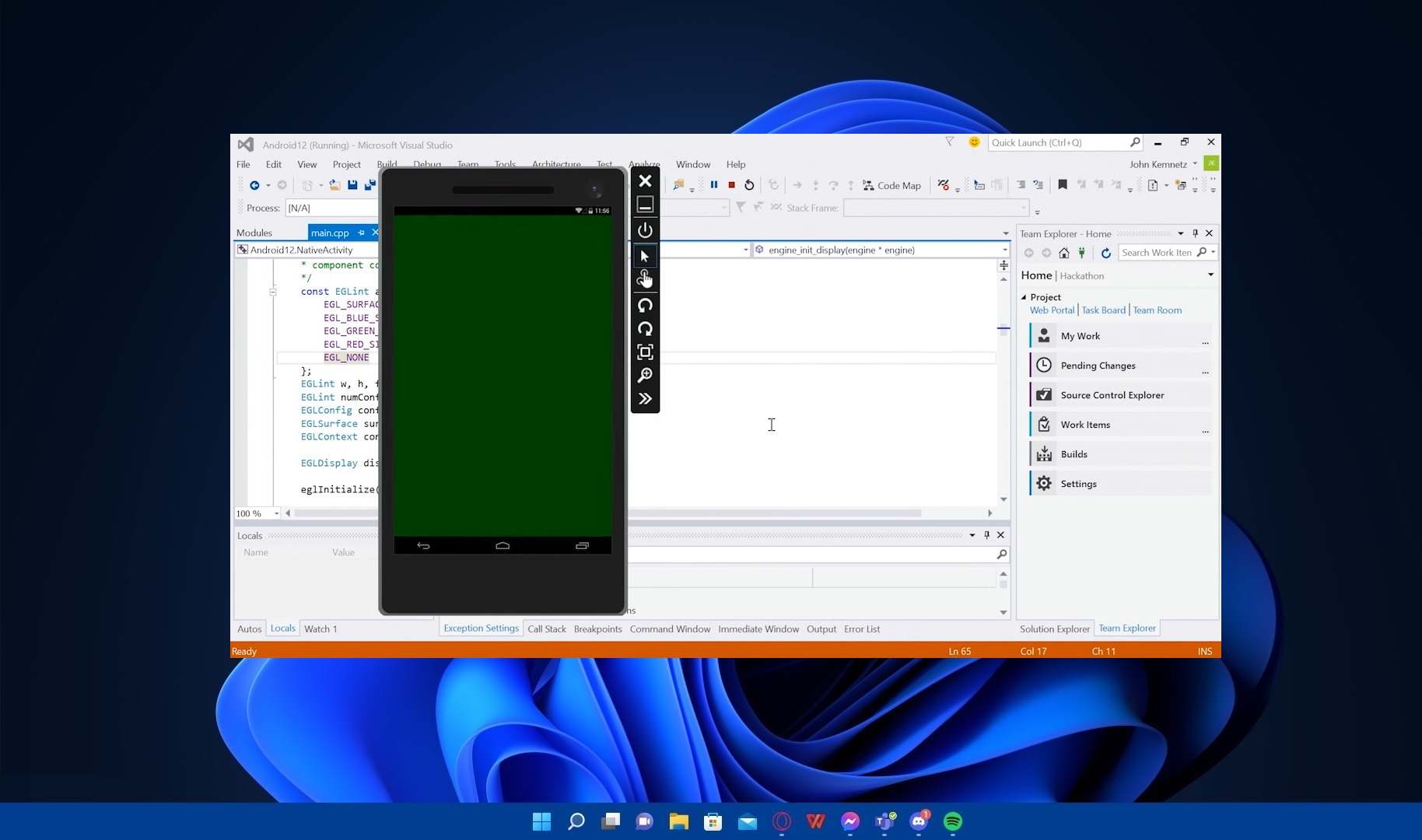Image resolution: width=1422 pixels, height=840 pixels.
Task: Stop debugging with the red square icon
Action: 730,185
